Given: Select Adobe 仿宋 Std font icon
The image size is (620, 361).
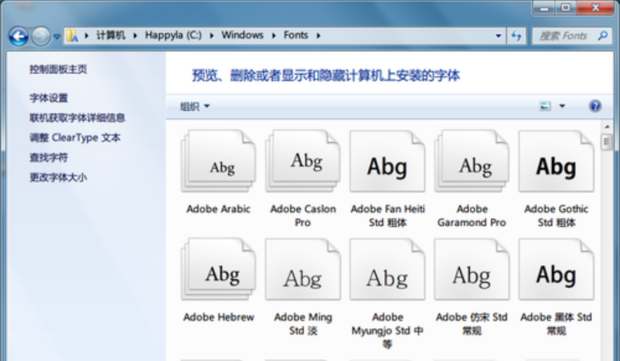Looking at the screenshot, I should click(472, 270).
